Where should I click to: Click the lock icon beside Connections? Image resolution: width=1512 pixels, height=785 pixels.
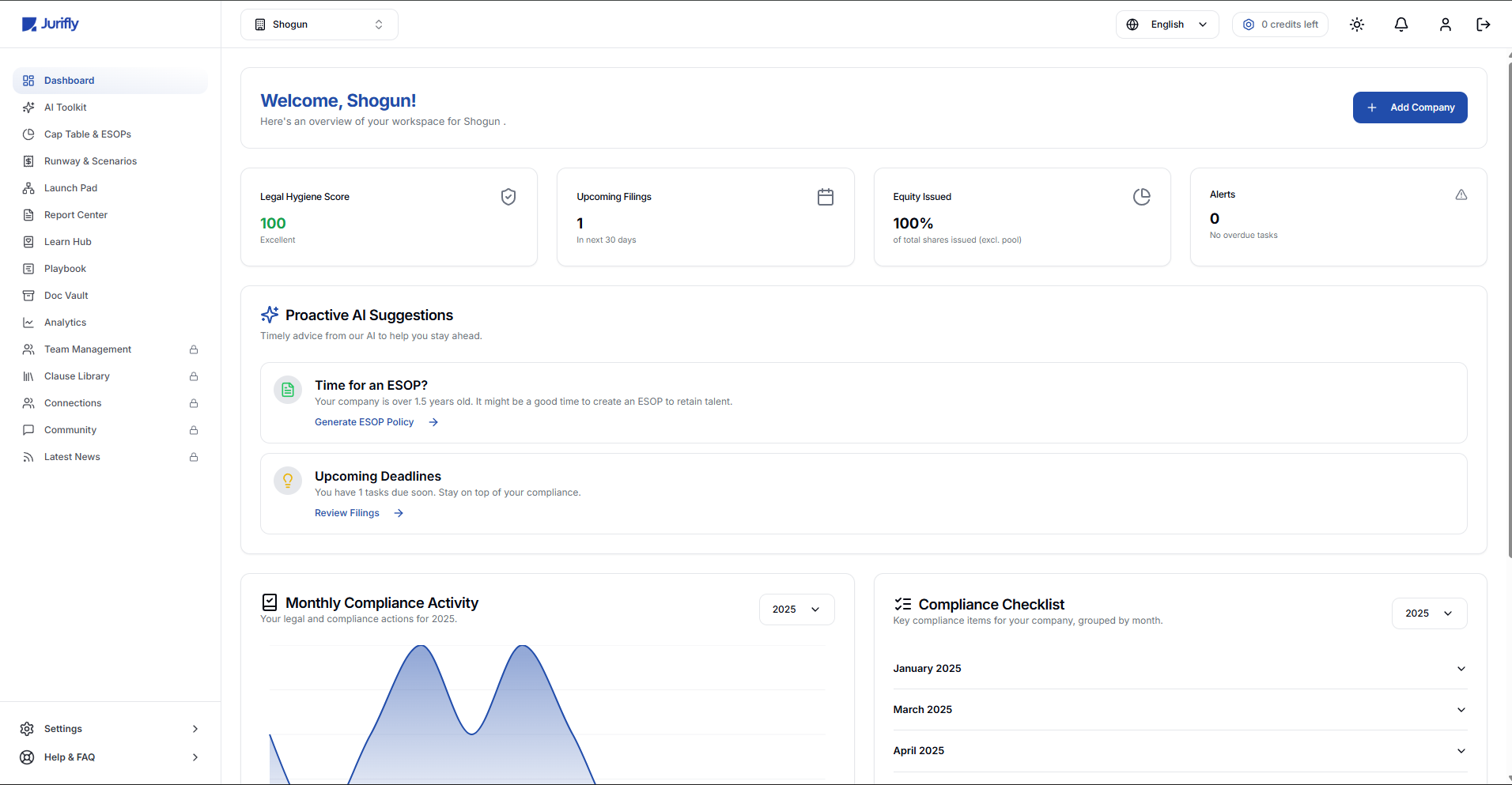pos(194,403)
